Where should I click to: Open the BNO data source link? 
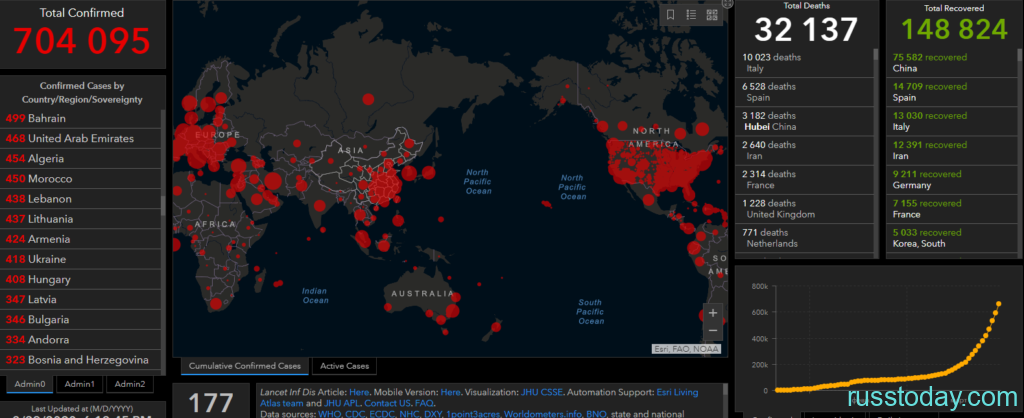coord(596,414)
